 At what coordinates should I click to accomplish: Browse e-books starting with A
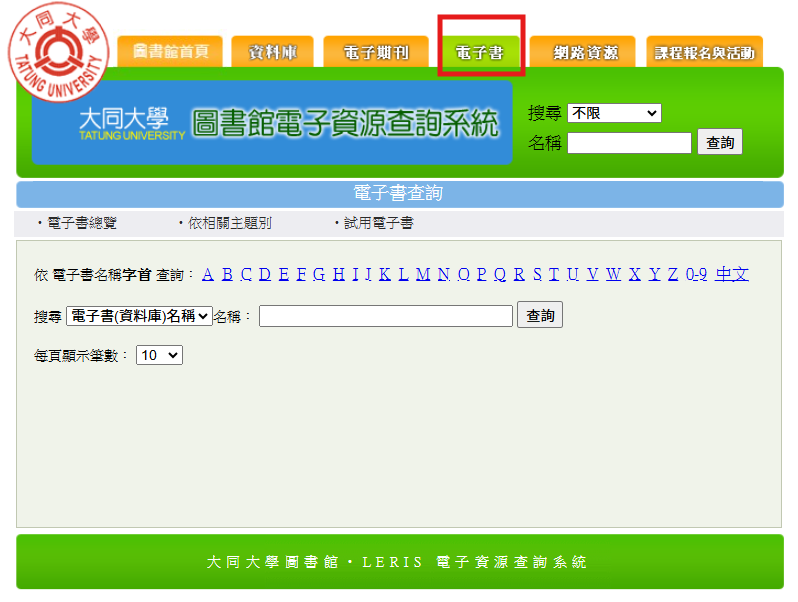[x=207, y=274]
